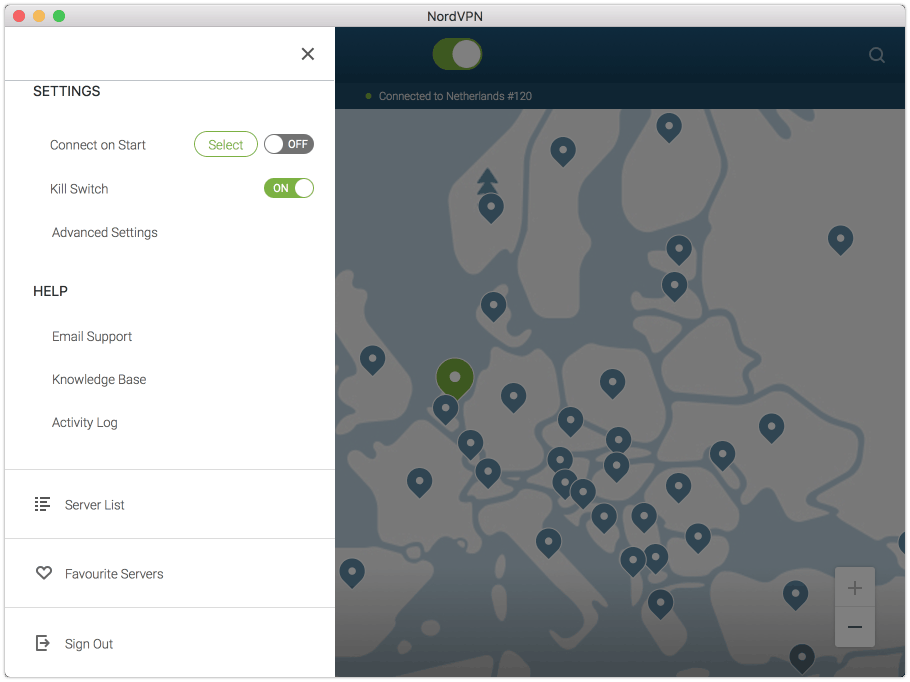This screenshot has width=910, height=682.
Task: Open Email Support
Action: (x=92, y=337)
